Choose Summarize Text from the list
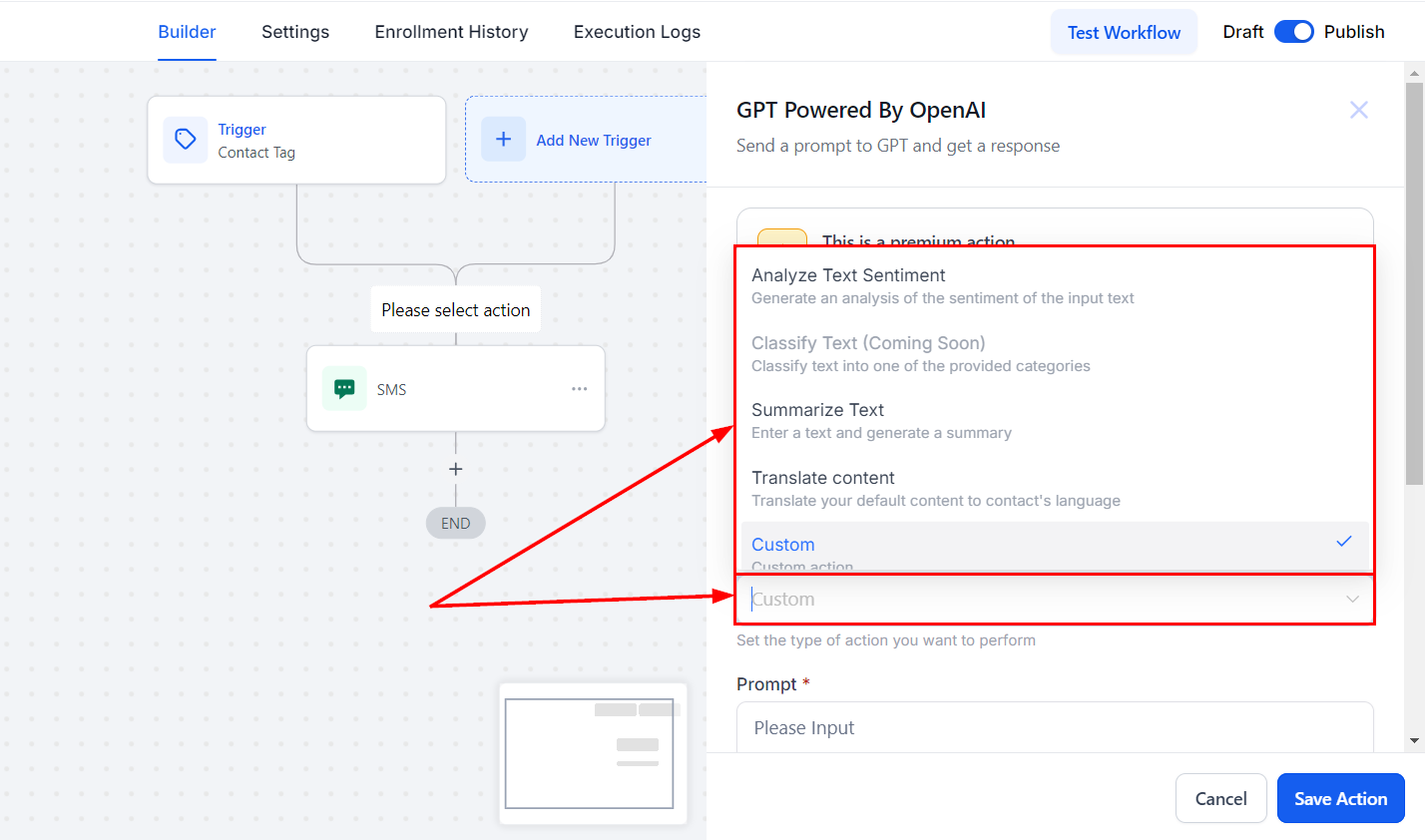Screen dimensions: 1425x840 click(817, 411)
